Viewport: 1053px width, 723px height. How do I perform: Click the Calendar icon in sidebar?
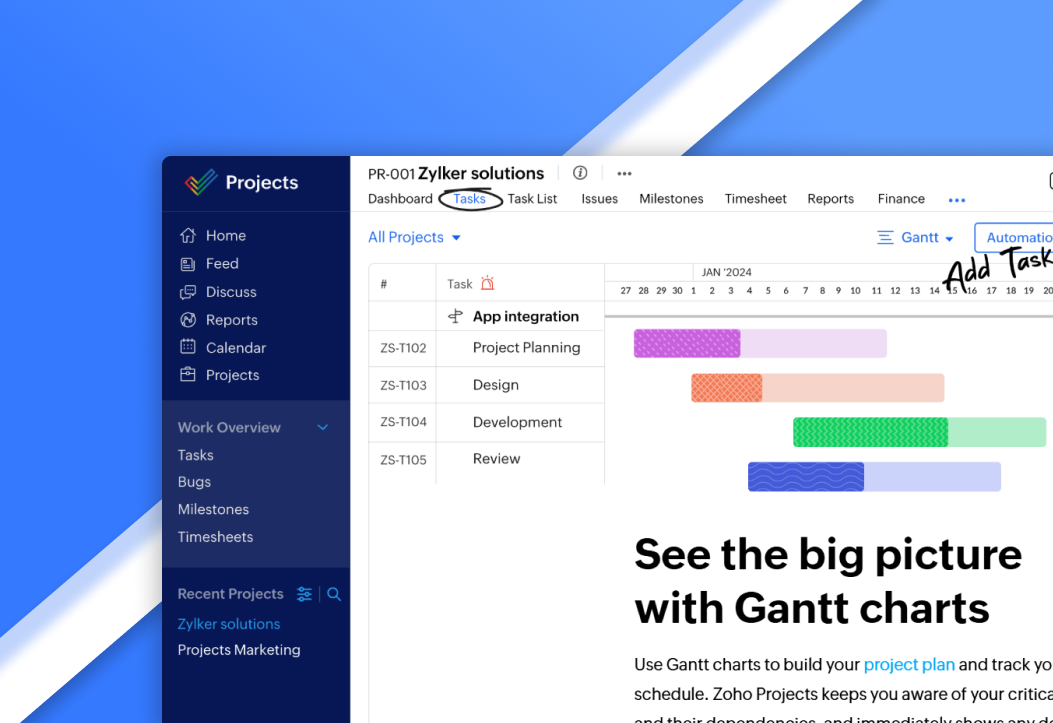188,347
